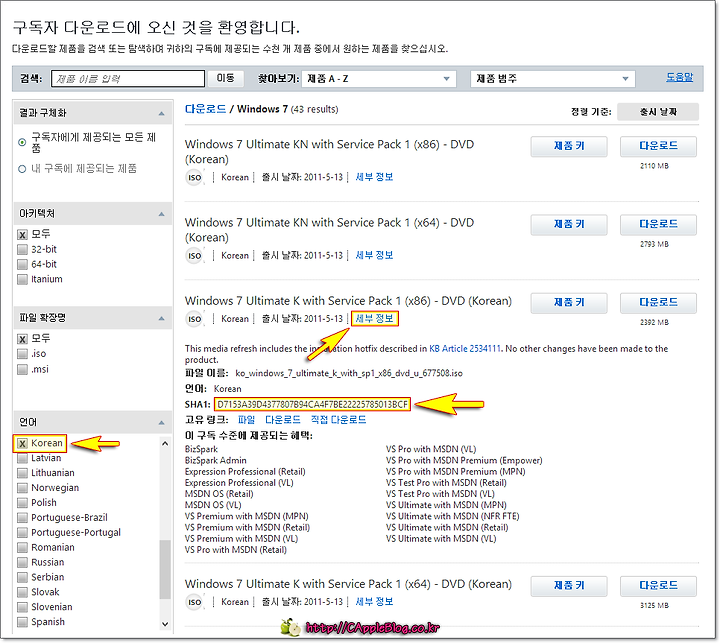Open the 파일 unique link
The width and height of the screenshot is (720, 643).
click(x=246, y=419)
